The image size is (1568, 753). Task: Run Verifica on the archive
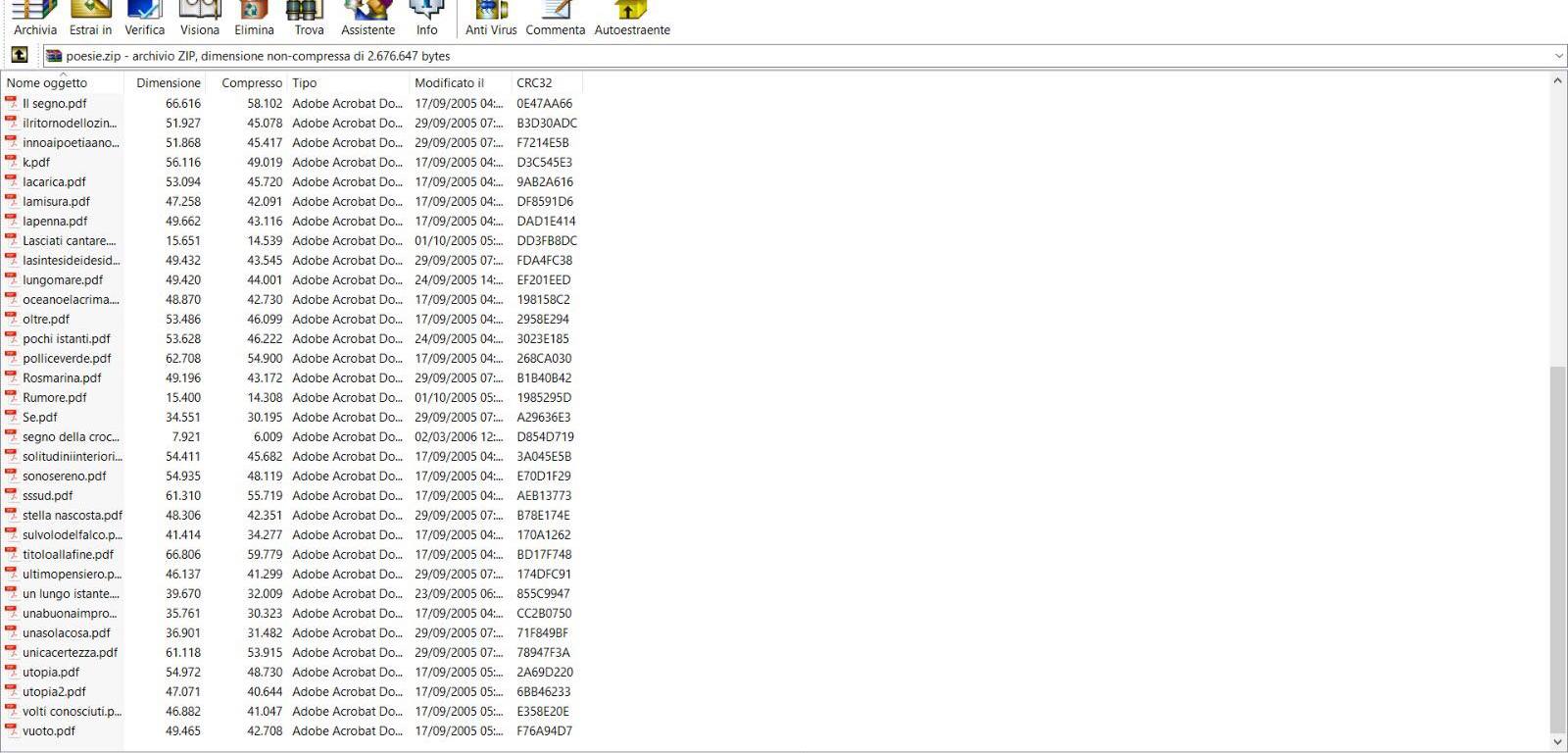tap(144, 18)
